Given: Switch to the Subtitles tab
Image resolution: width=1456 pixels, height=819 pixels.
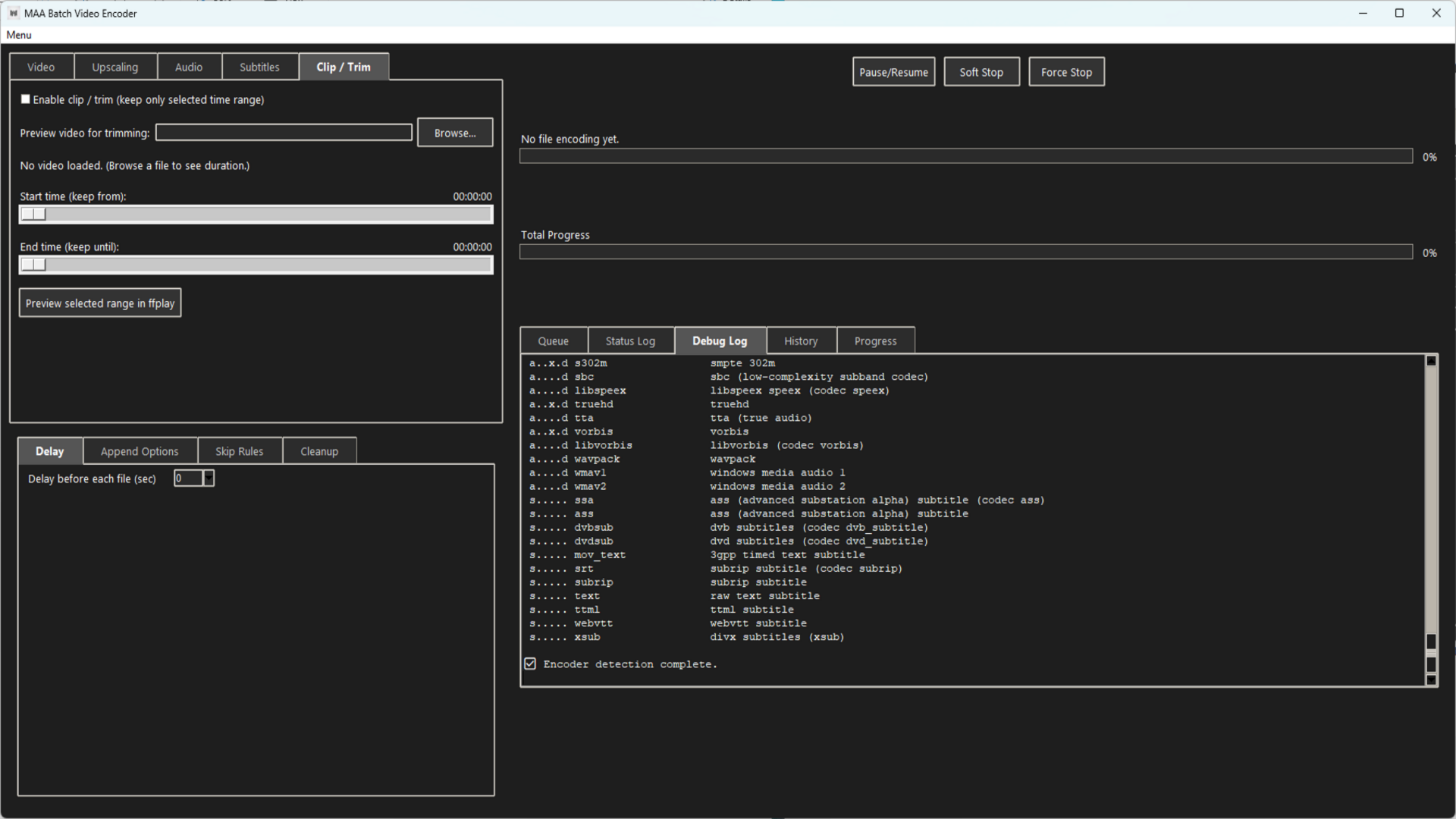Looking at the screenshot, I should coord(259,67).
